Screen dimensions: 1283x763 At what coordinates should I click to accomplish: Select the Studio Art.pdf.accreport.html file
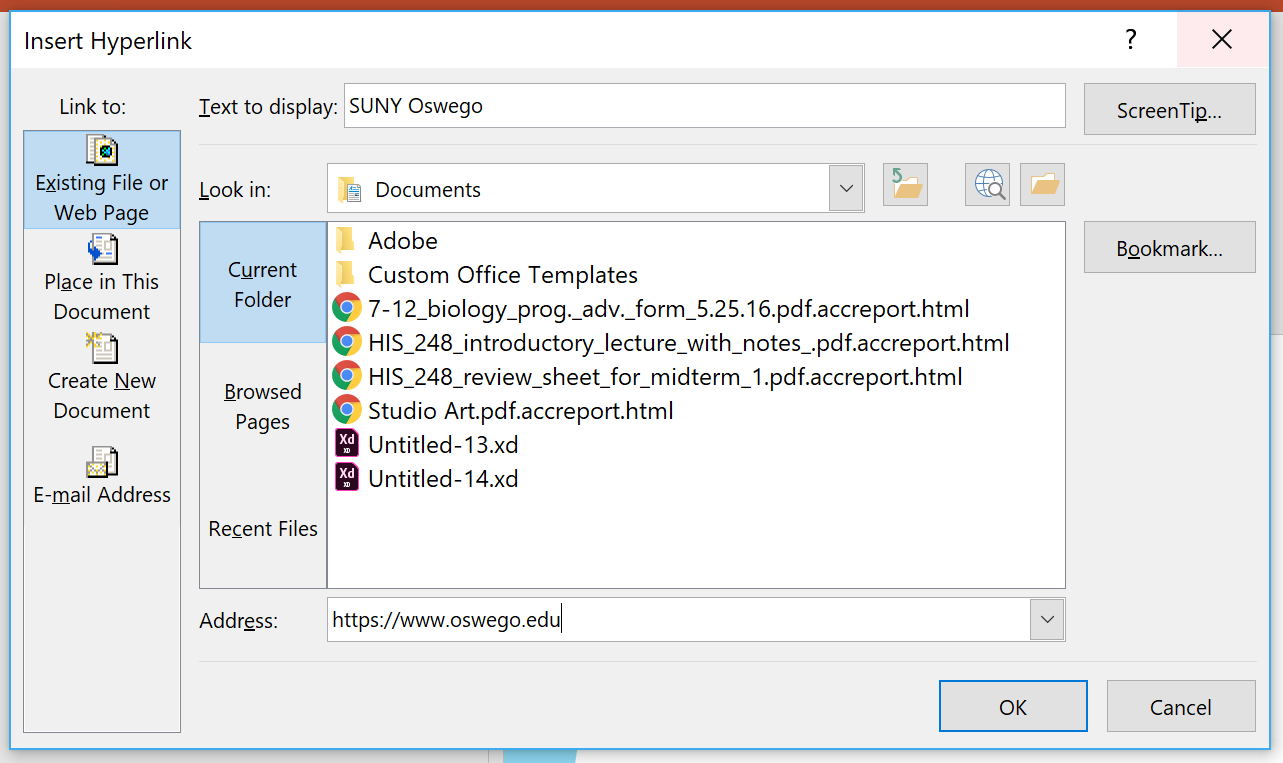coord(503,410)
